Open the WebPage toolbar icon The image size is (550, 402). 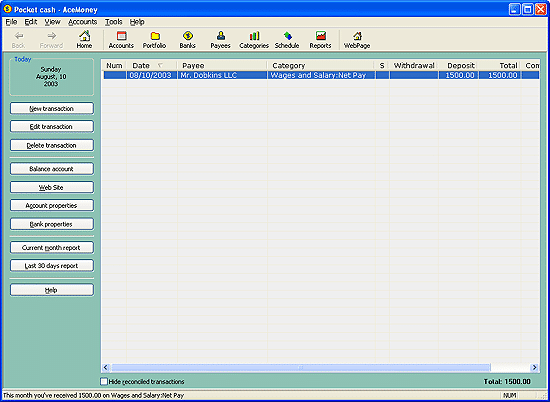(x=357, y=36)
